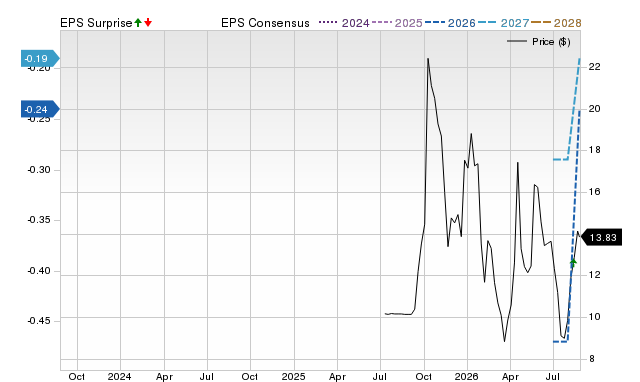
Task: Click the Price ($) legend label
Action: [551, 42]
